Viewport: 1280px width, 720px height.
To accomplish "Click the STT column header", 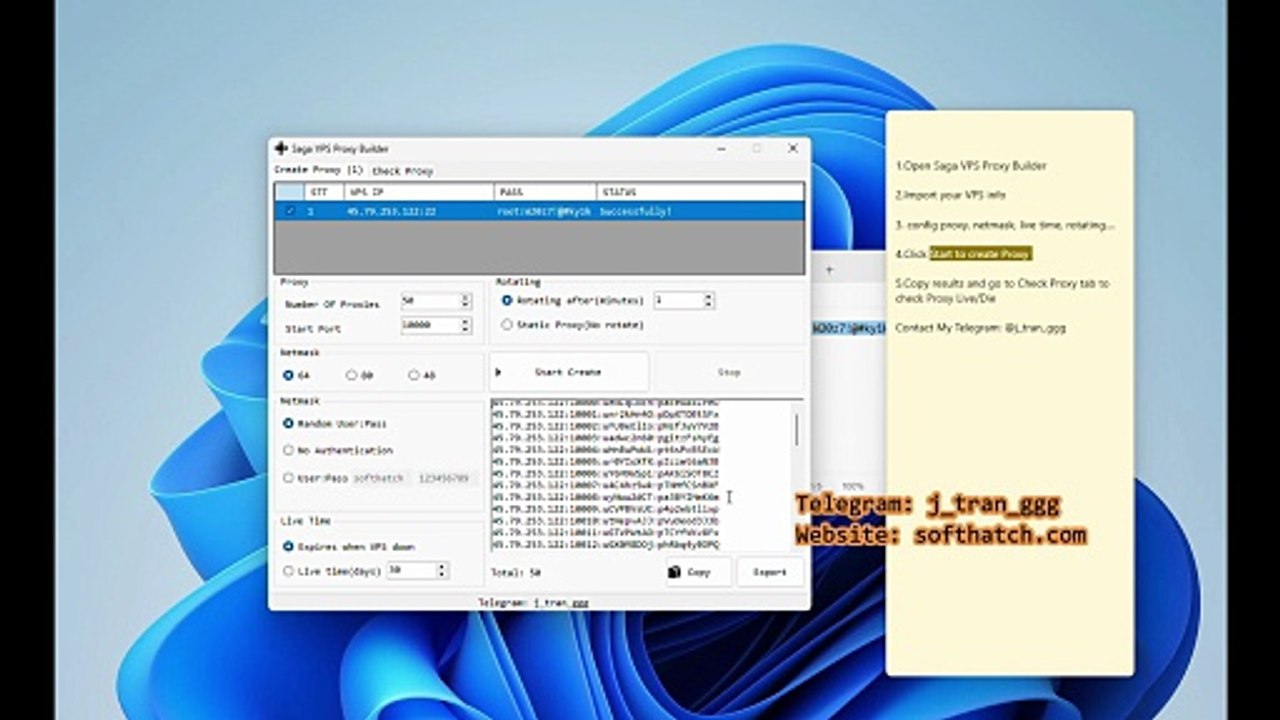I will coord(323,191).
